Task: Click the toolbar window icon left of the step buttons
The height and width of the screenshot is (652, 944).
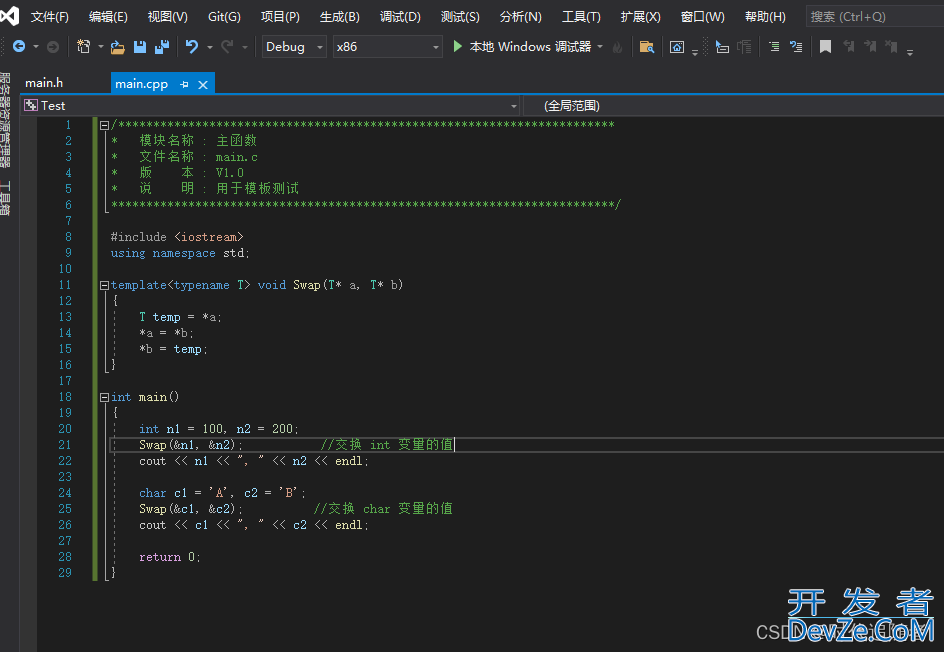Action: pos(677,46)
